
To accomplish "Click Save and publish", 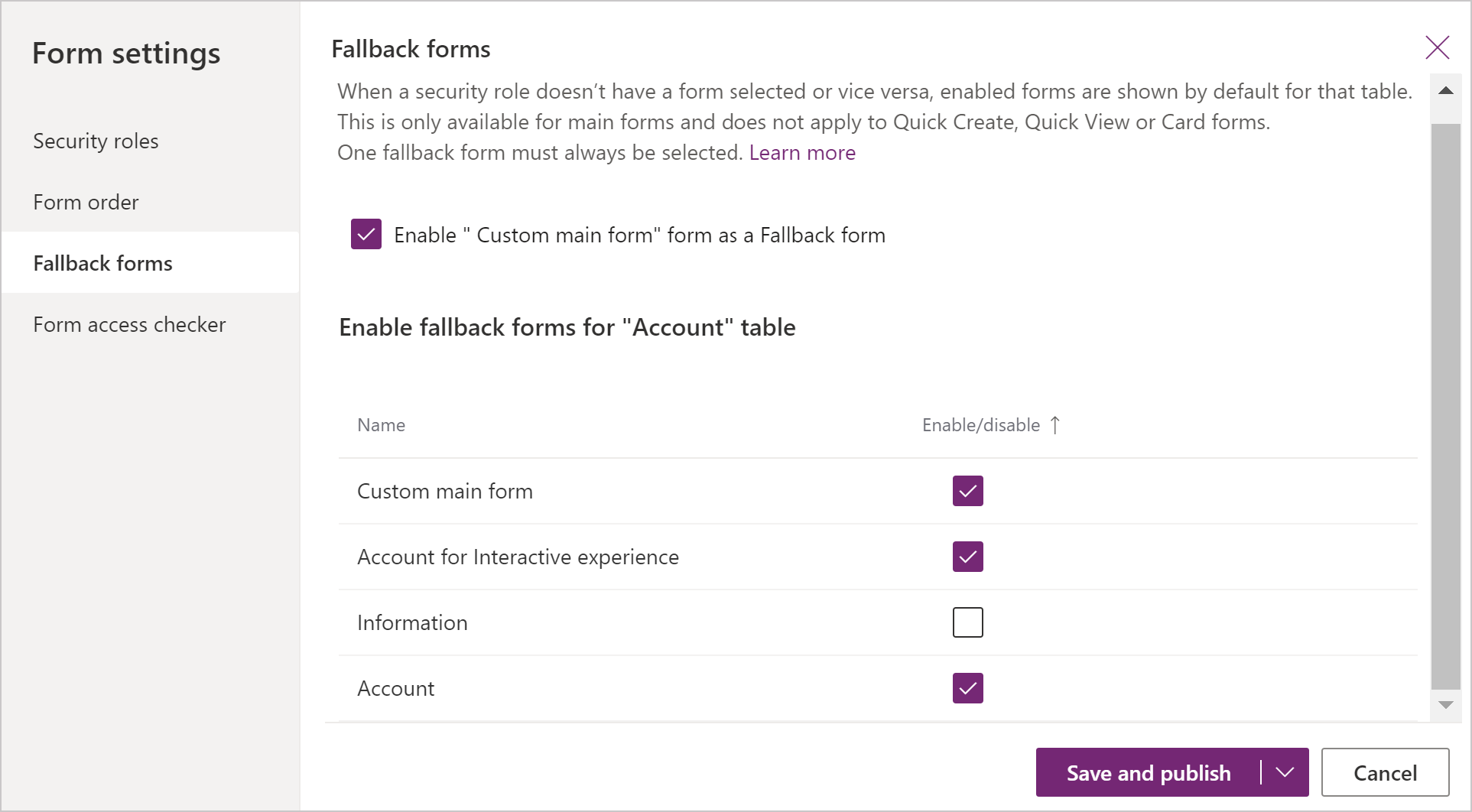I will pyautogui.click(x=1149, y=772).
